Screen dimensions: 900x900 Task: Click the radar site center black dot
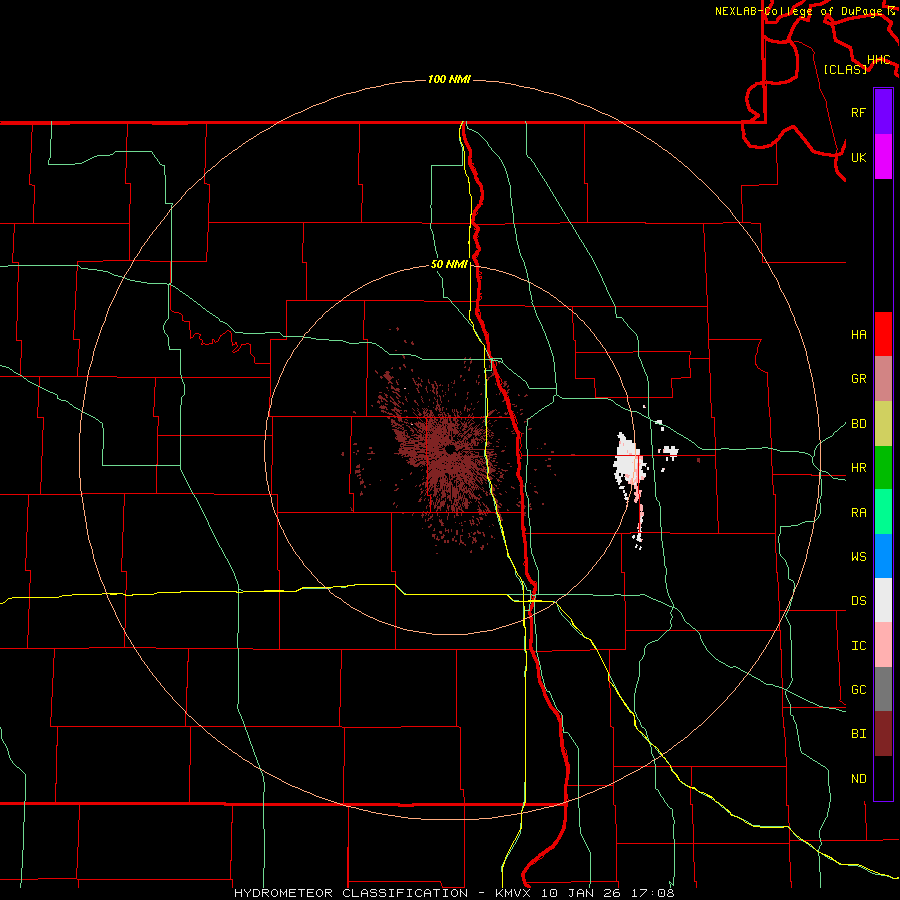click(450, 449)
